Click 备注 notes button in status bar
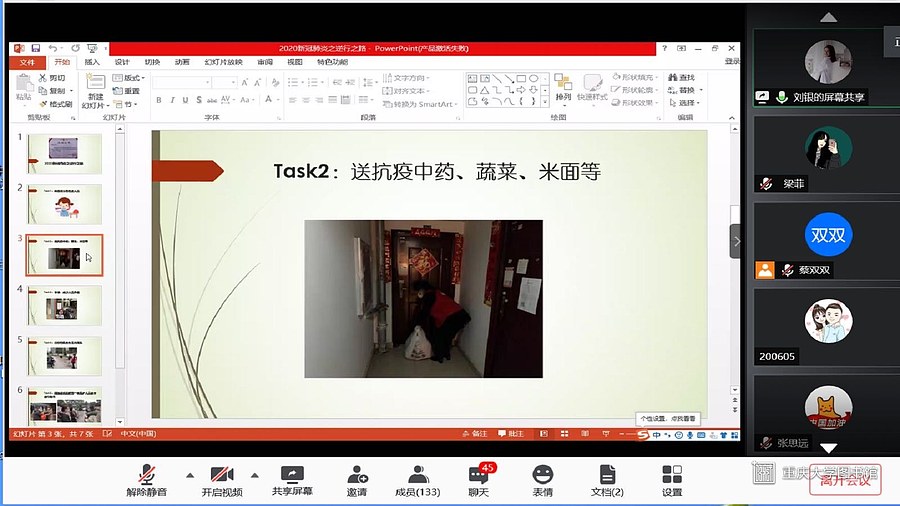The height and width of the screenshot is (506, 900). (476, 434)
